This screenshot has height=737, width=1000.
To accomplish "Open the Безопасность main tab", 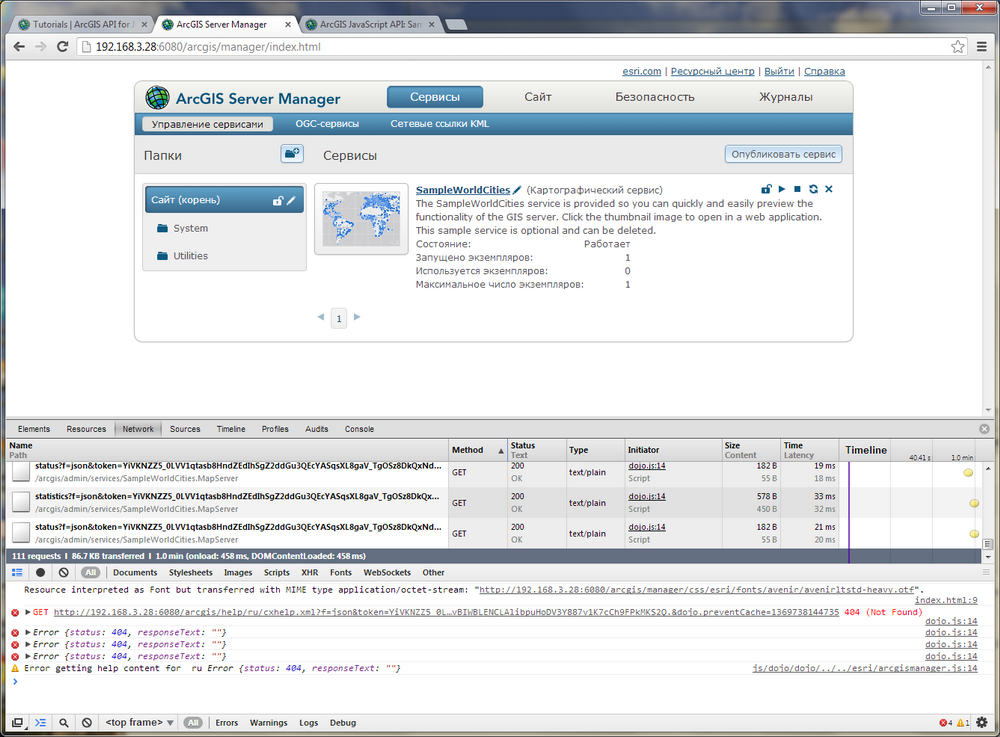I will [x=654, y=97].
